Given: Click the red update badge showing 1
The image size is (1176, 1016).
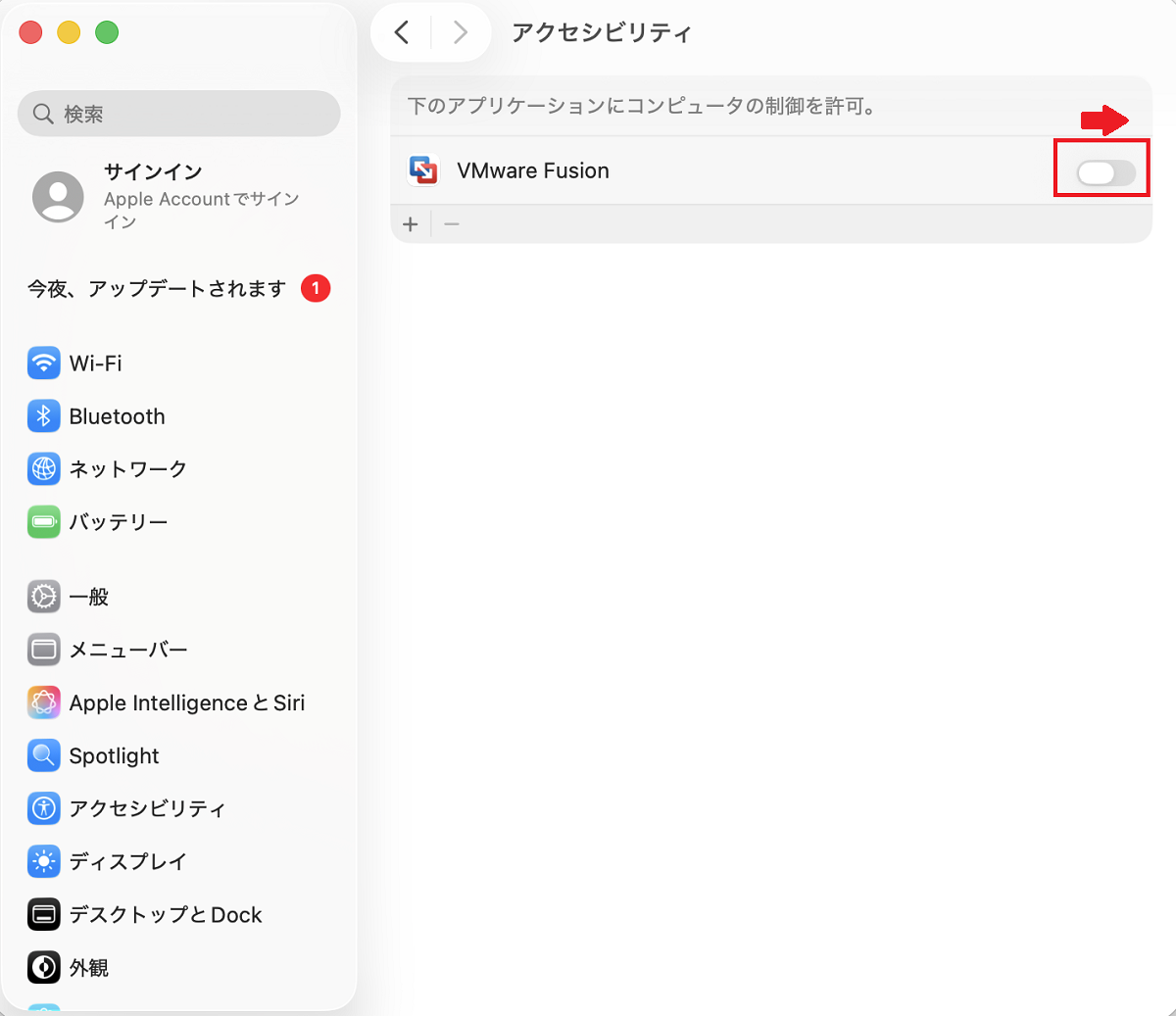Looking at the screenshot, I should [316, 288].
